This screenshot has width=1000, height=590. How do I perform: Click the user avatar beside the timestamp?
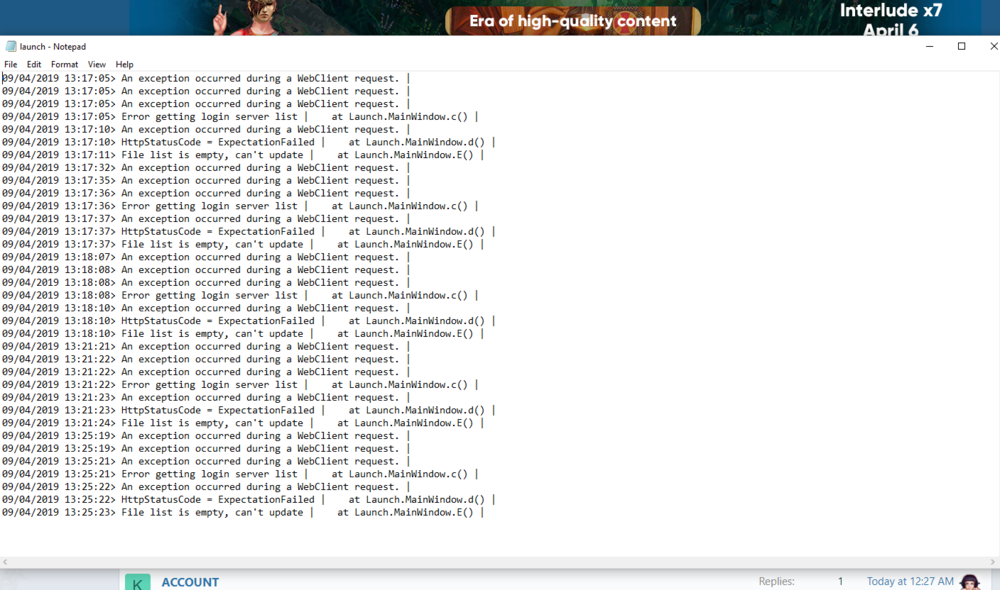[969, 582]
